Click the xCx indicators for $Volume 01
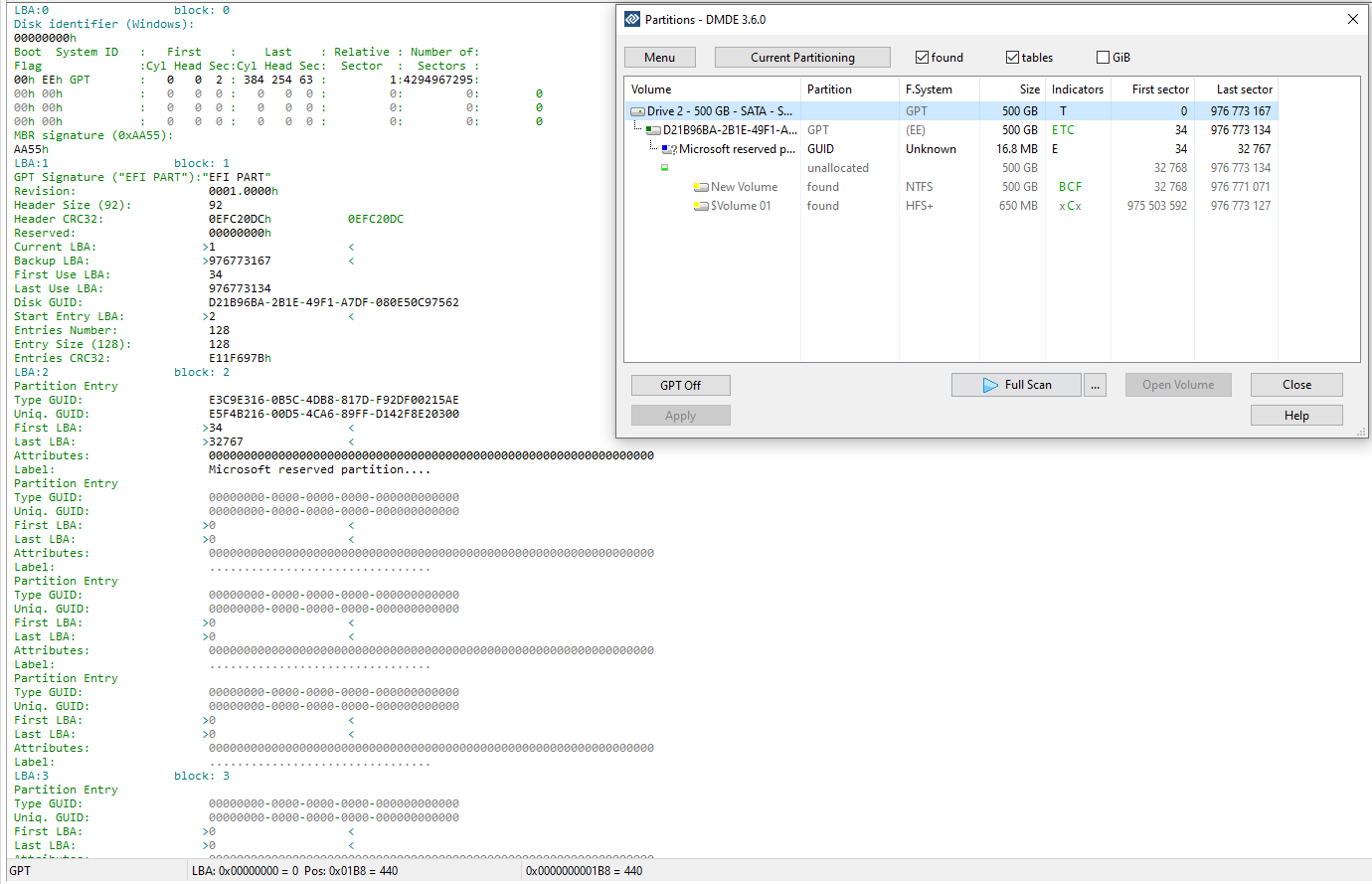Screen dimensions: 1372x884 1070,206
